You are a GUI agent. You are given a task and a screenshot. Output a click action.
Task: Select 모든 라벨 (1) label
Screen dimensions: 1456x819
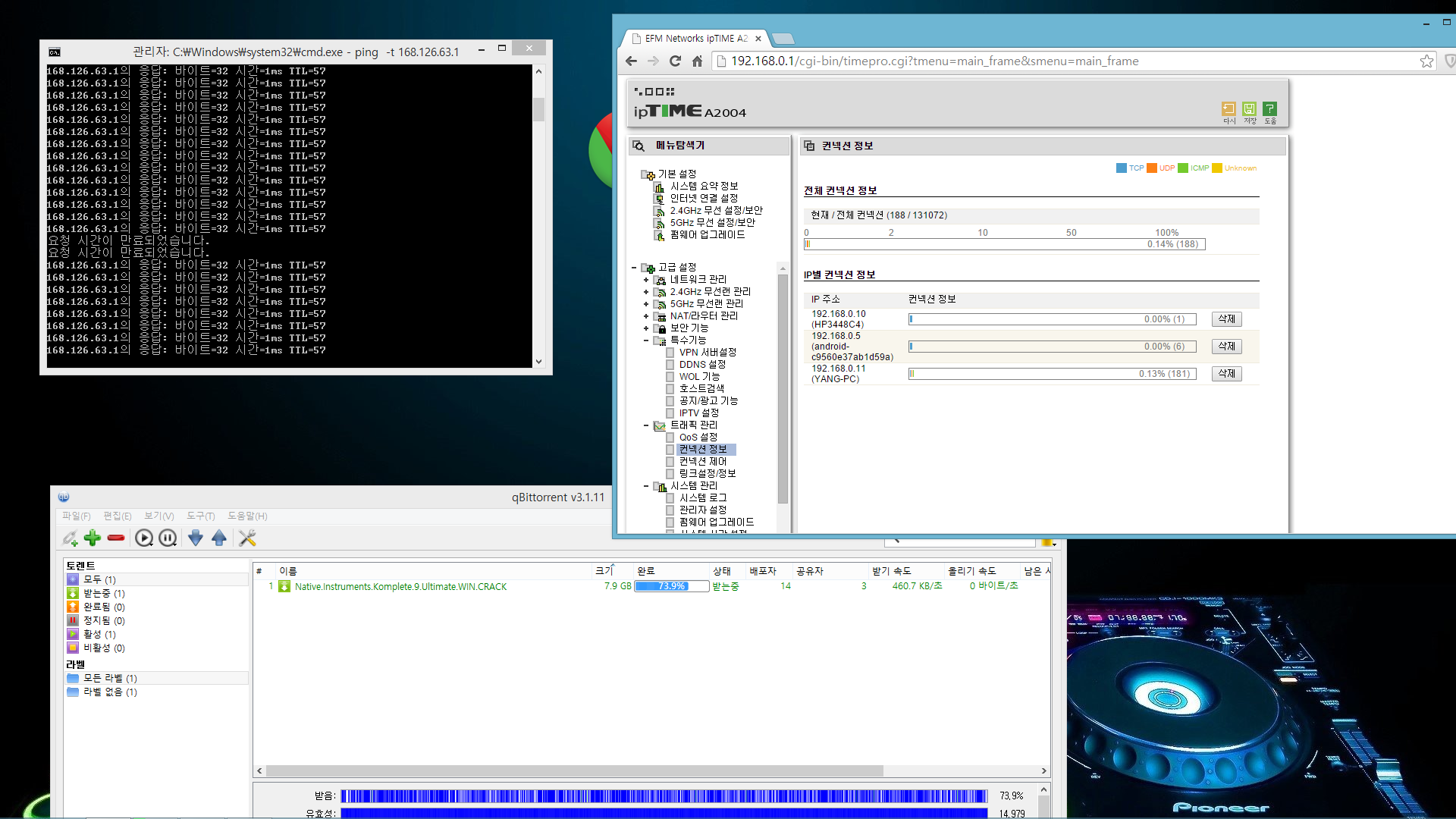point(109,678)
